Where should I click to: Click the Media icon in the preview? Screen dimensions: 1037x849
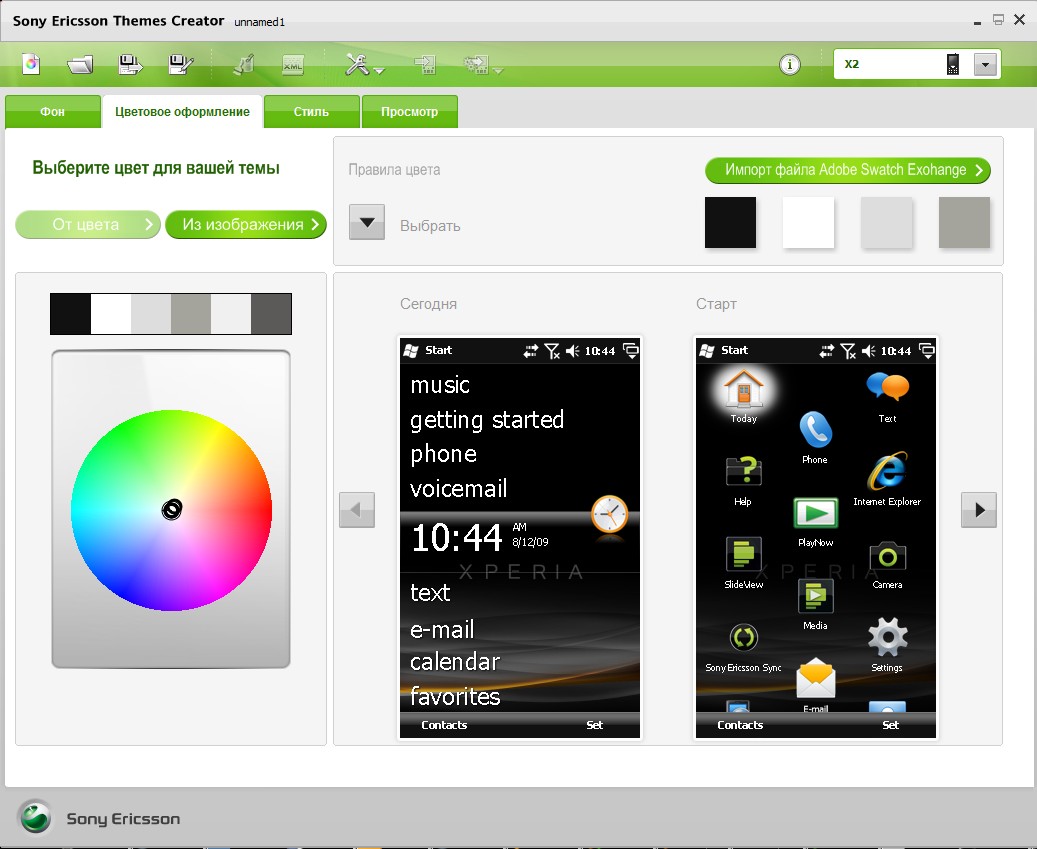(x=815, y=596)
